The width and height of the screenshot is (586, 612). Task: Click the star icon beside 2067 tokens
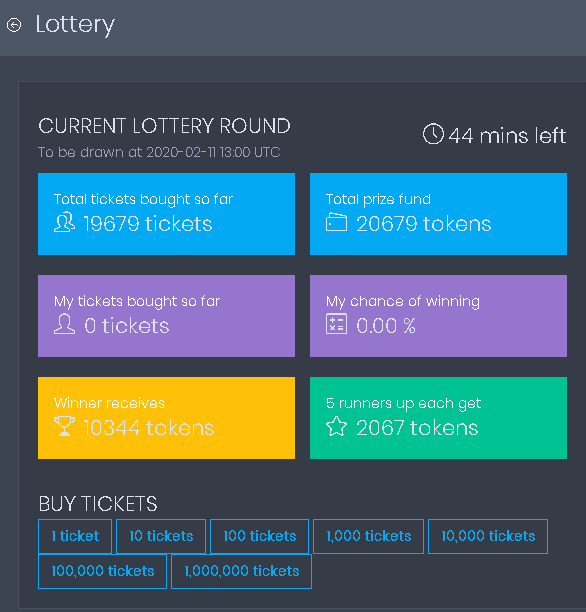pos(336,426)
